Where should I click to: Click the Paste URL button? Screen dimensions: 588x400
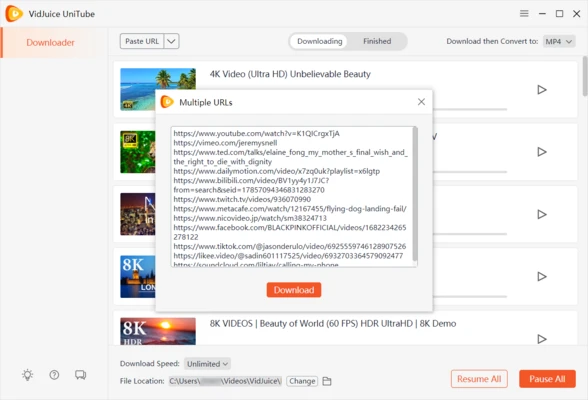tap(142, 41)
